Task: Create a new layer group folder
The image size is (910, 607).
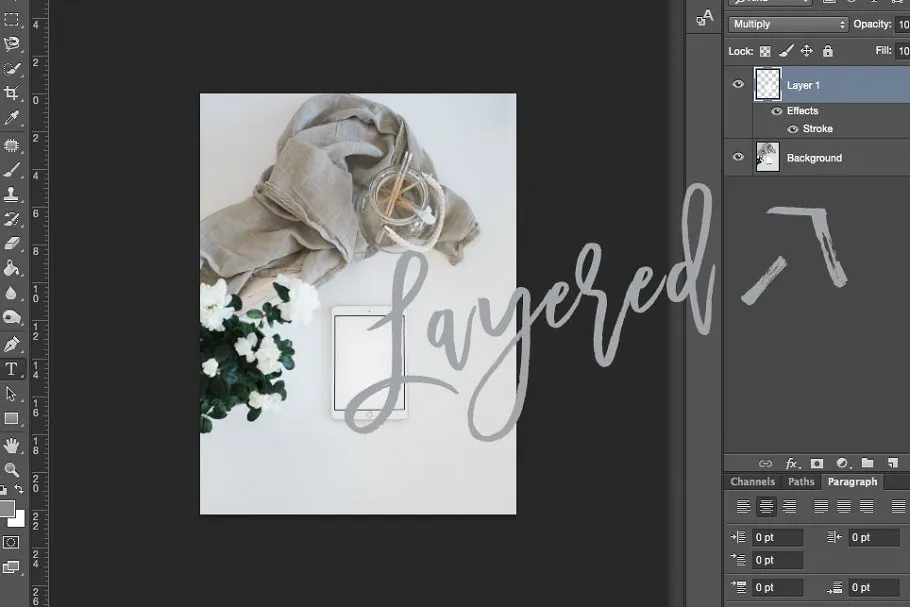Action: point(868,463)
